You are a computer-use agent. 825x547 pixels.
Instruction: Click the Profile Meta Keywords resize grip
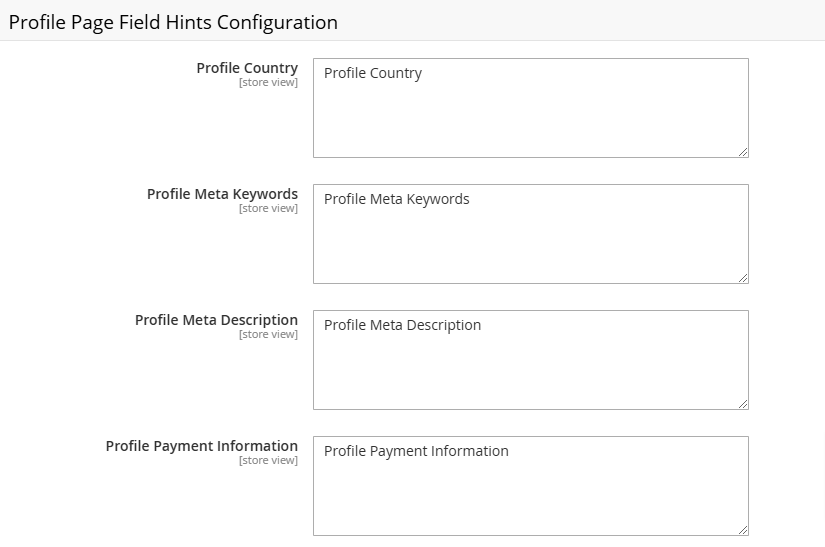click(743, 278)
